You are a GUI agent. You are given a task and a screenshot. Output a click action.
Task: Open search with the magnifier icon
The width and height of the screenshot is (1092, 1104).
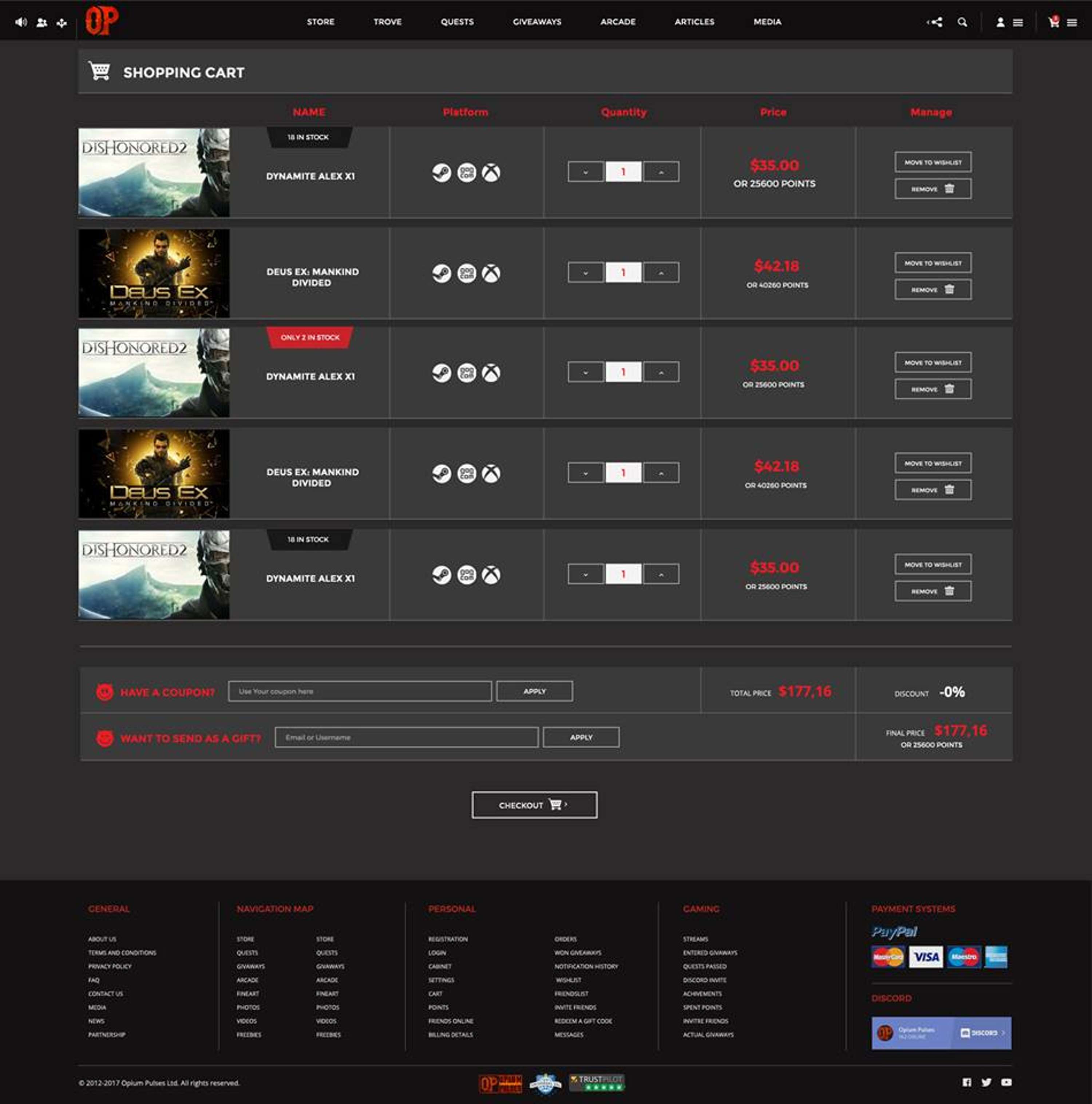pos(962,22)
